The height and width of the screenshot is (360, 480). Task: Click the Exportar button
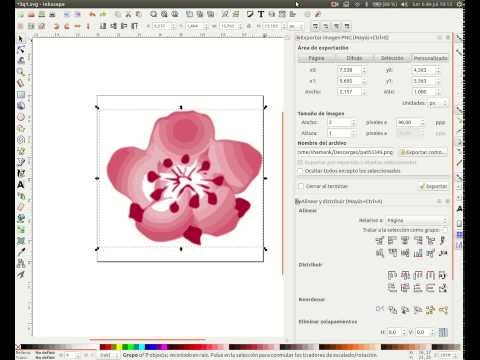(433, 186)
